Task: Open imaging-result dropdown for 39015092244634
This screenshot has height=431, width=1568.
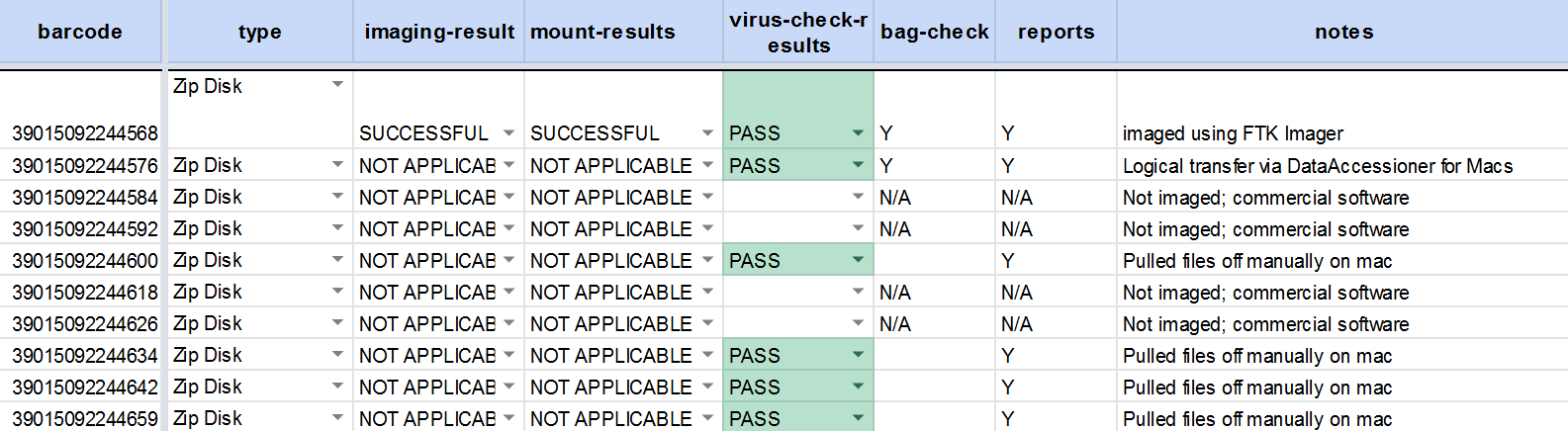Action: click(508, 355)
